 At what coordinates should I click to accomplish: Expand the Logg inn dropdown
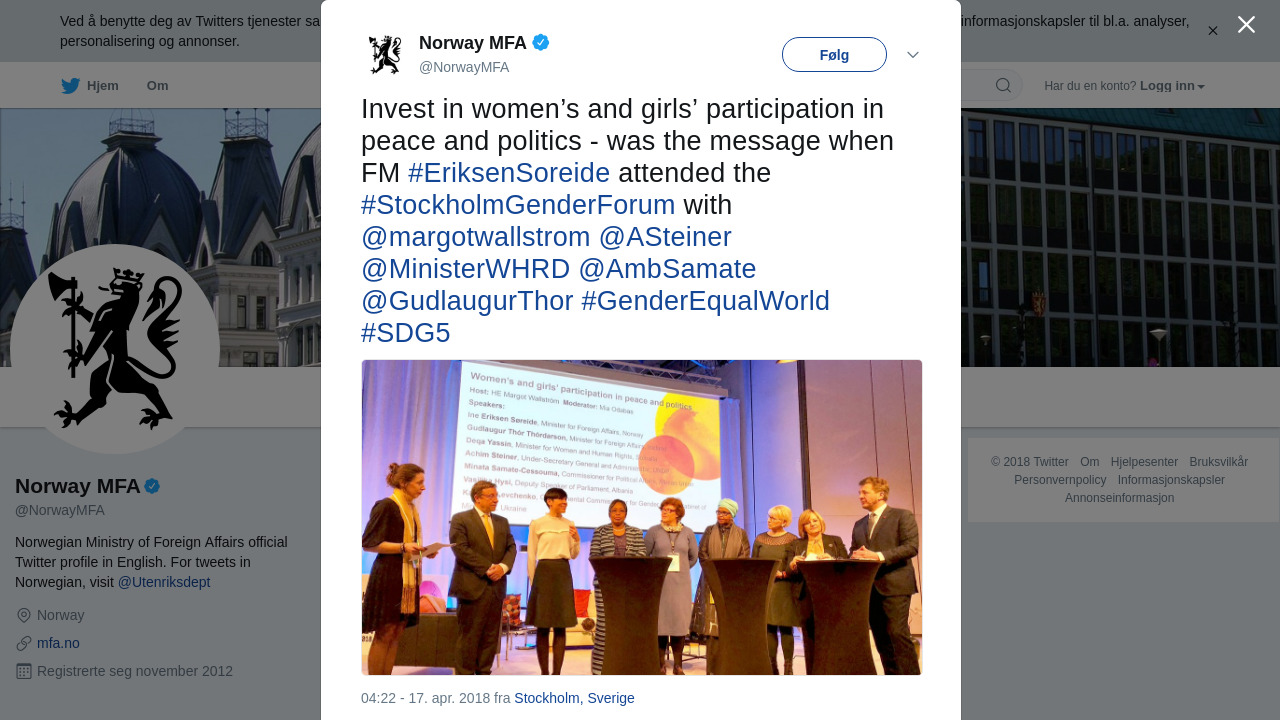1173,86
